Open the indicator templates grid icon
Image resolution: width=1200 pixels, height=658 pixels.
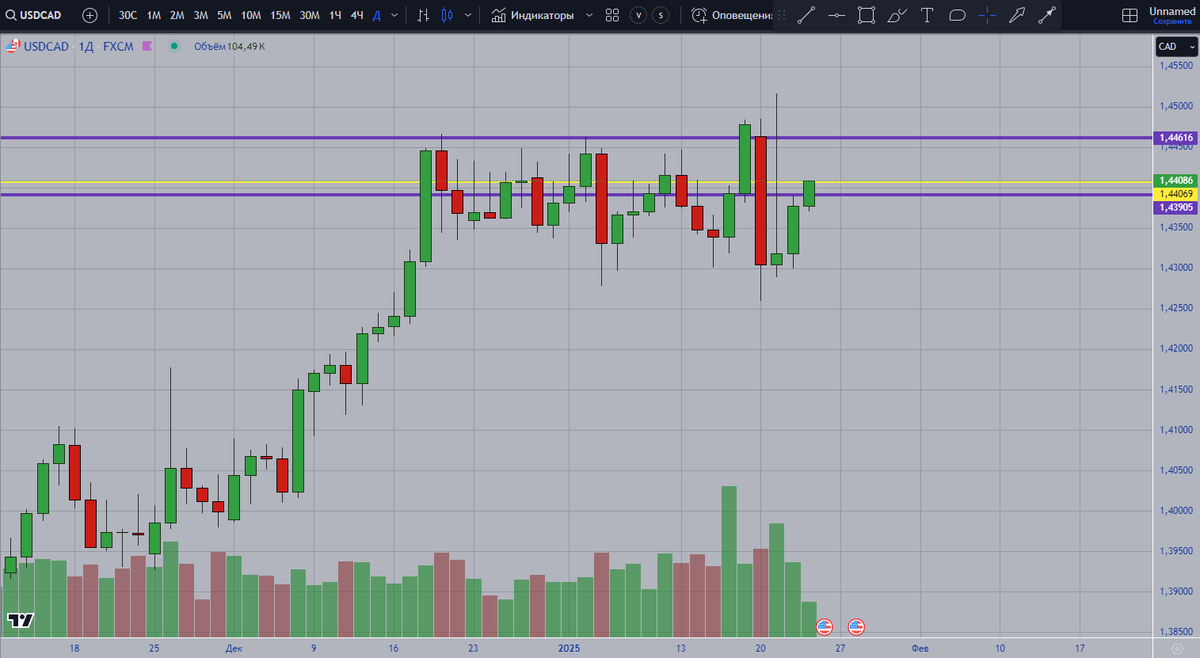[612, 15]
